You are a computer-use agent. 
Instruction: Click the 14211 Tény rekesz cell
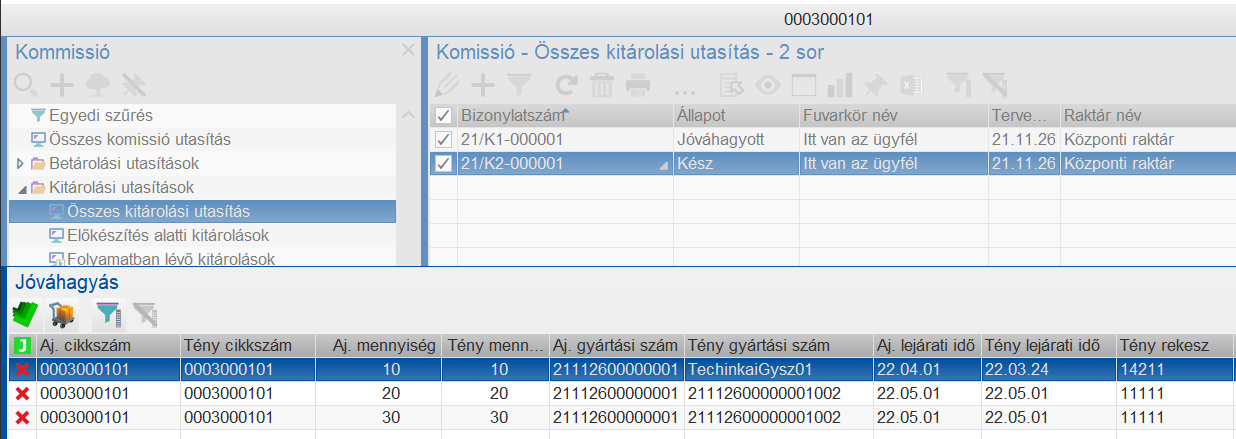(1174, 369)
